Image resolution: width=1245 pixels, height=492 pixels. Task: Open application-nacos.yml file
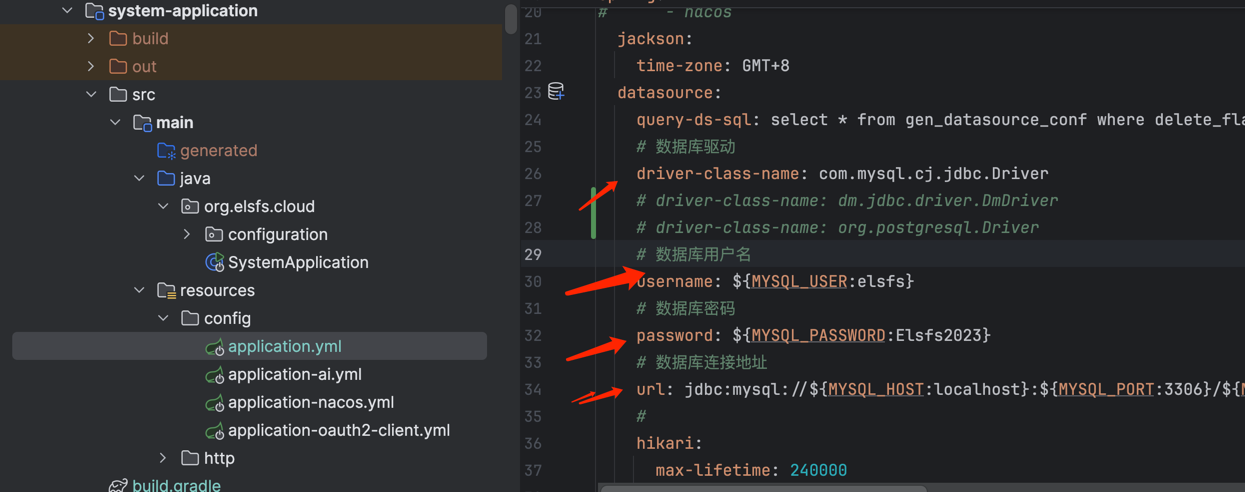coord(310,403)
